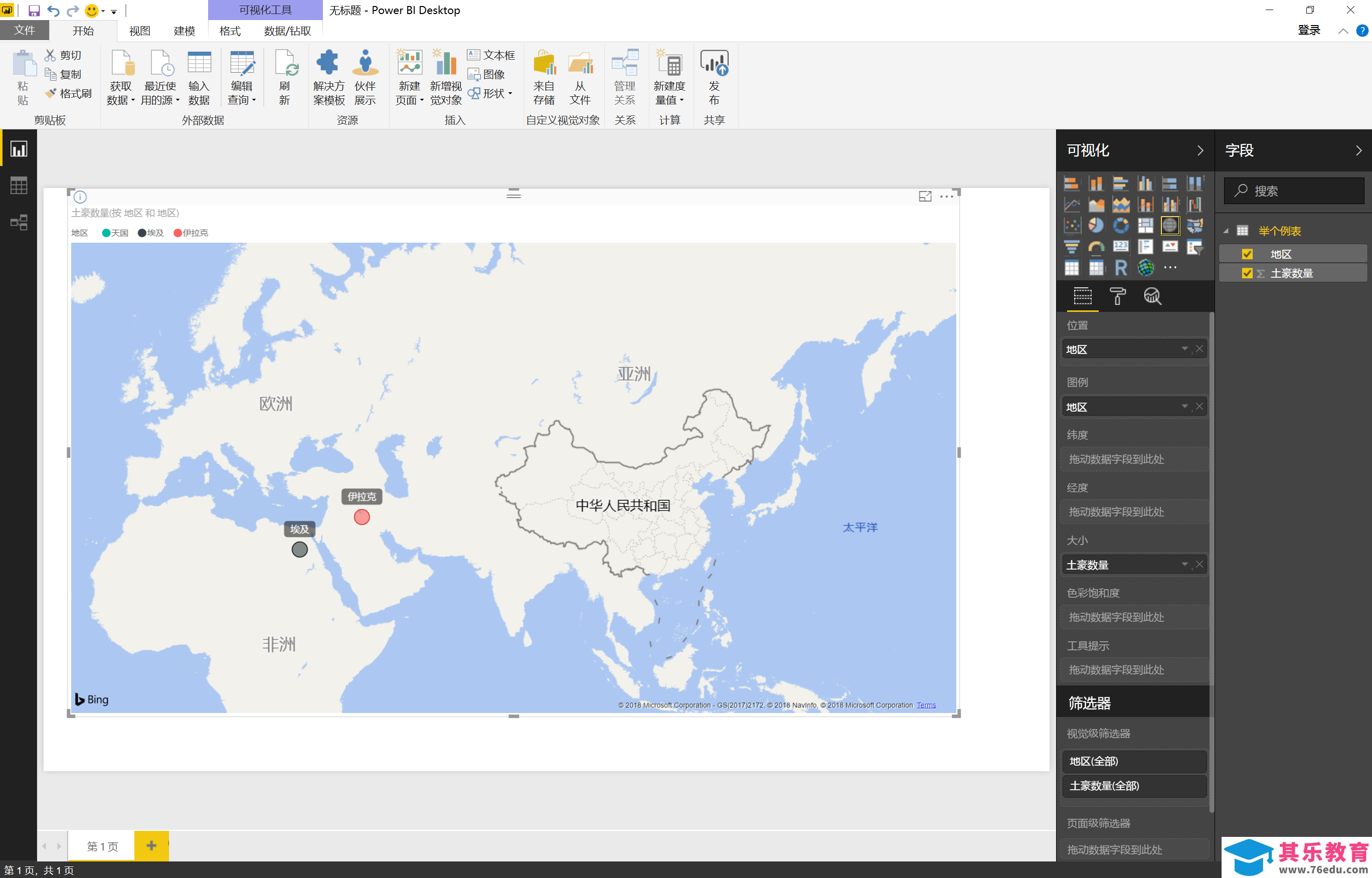Switch to the 数据/钻取 ribbon tab
The height and width of the screenshot is (878, 1372).
point(287,31)
